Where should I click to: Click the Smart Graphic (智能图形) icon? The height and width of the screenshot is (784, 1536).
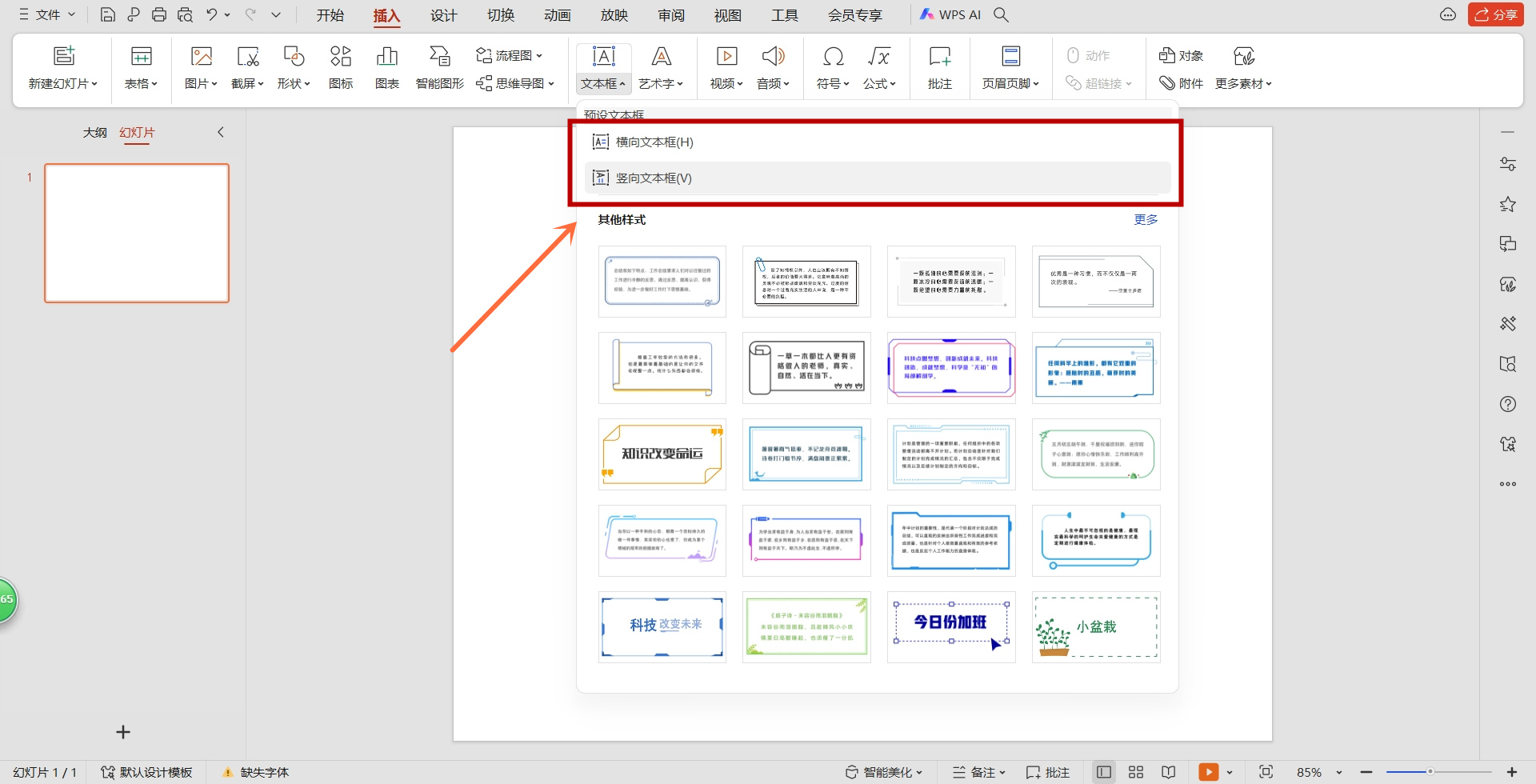click(439, 66)
